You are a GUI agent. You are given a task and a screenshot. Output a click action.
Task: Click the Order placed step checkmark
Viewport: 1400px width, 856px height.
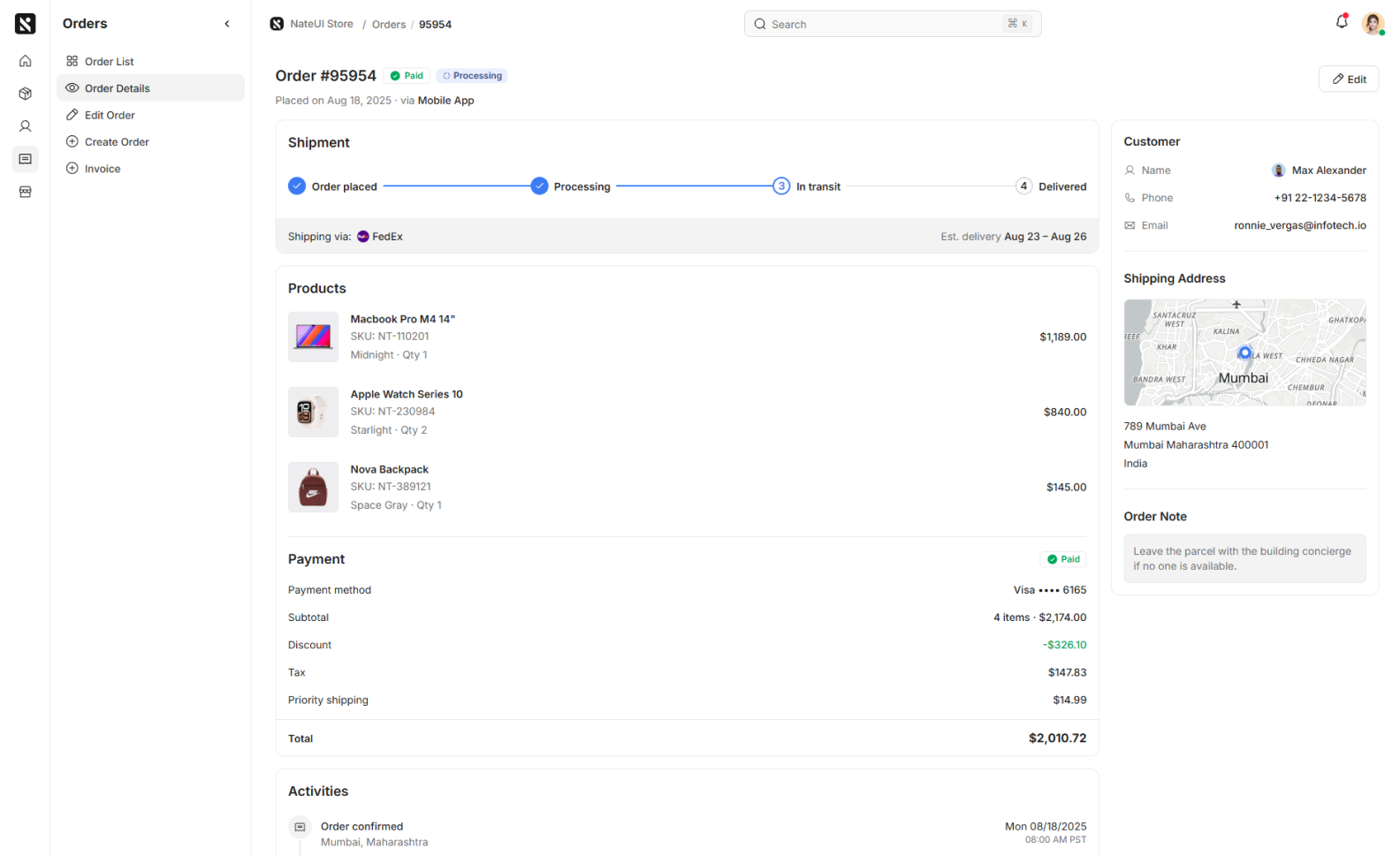297,186
